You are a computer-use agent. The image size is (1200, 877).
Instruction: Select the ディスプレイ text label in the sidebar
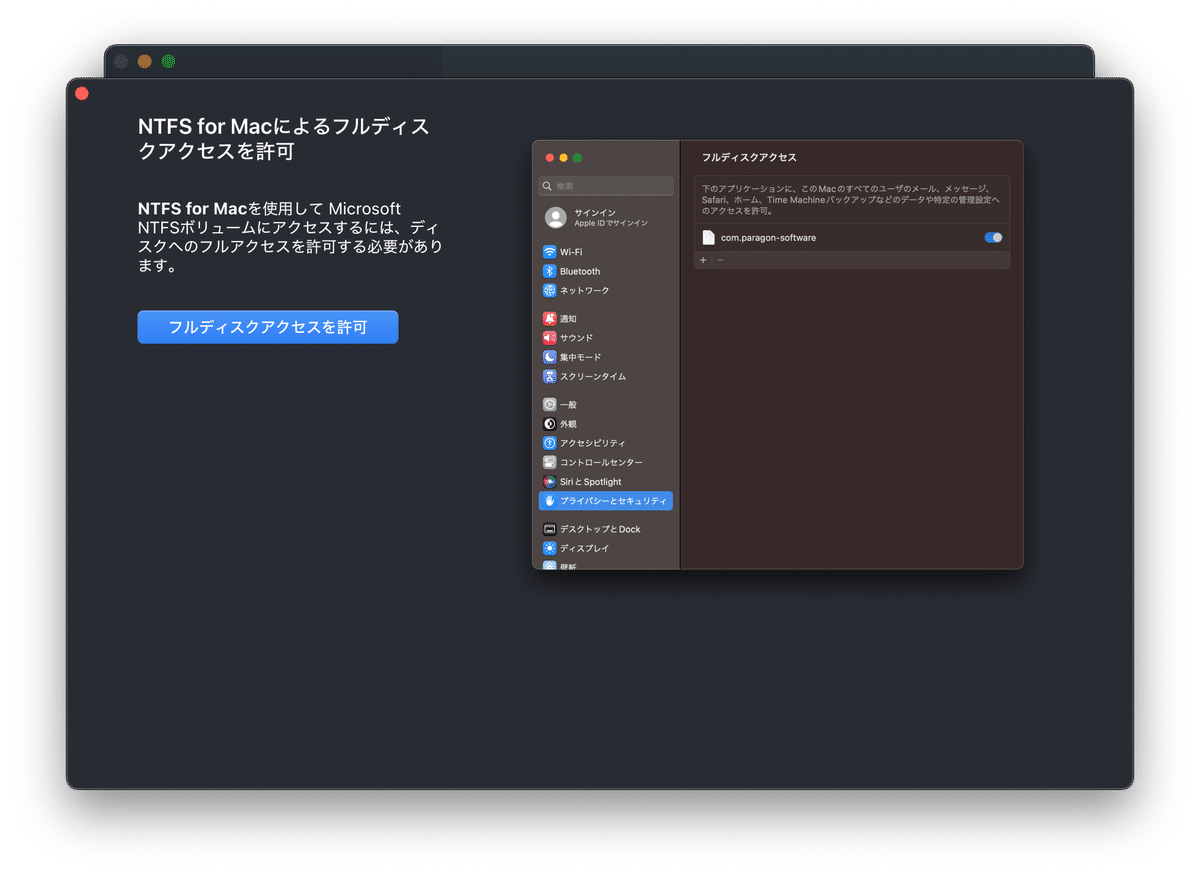click(x=584, y=548)
